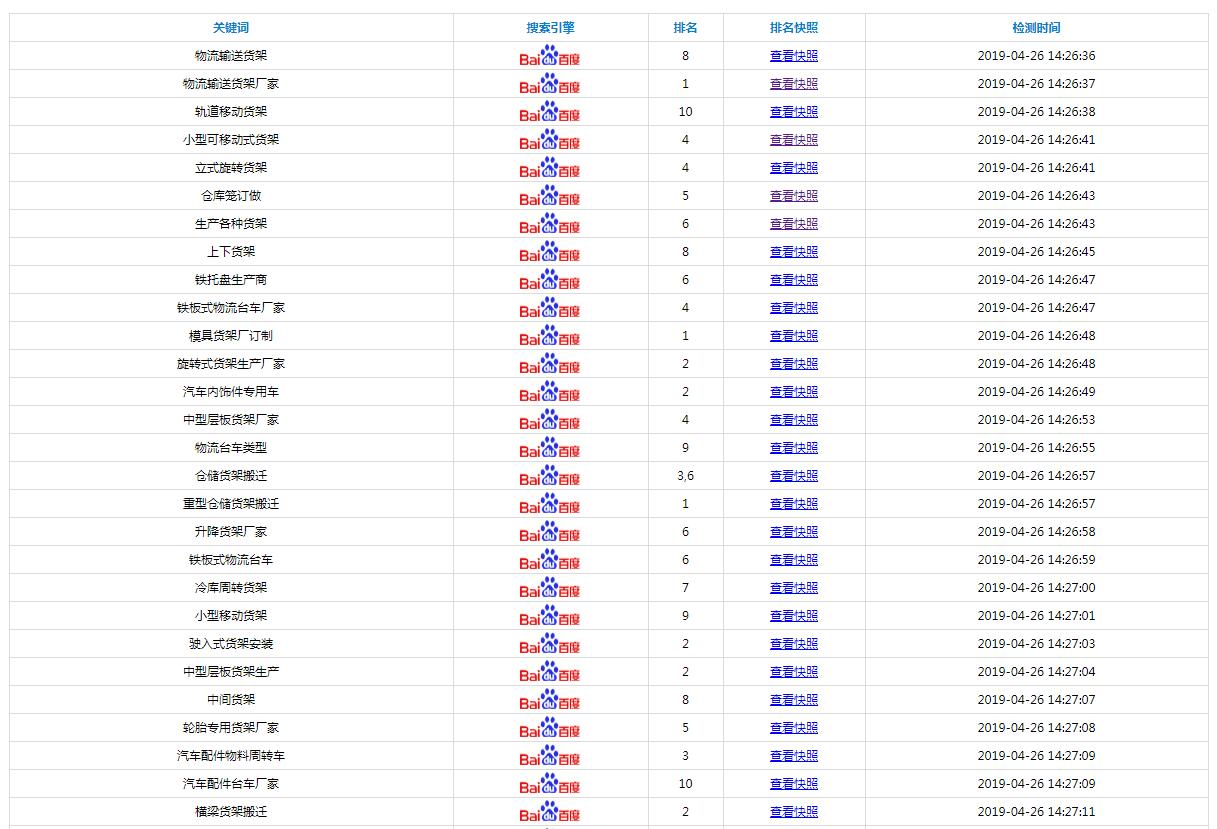Click the keyword 旋转式货架生产厂家
The width and height of the screenshot is (1217, 829).
point(231,364)
